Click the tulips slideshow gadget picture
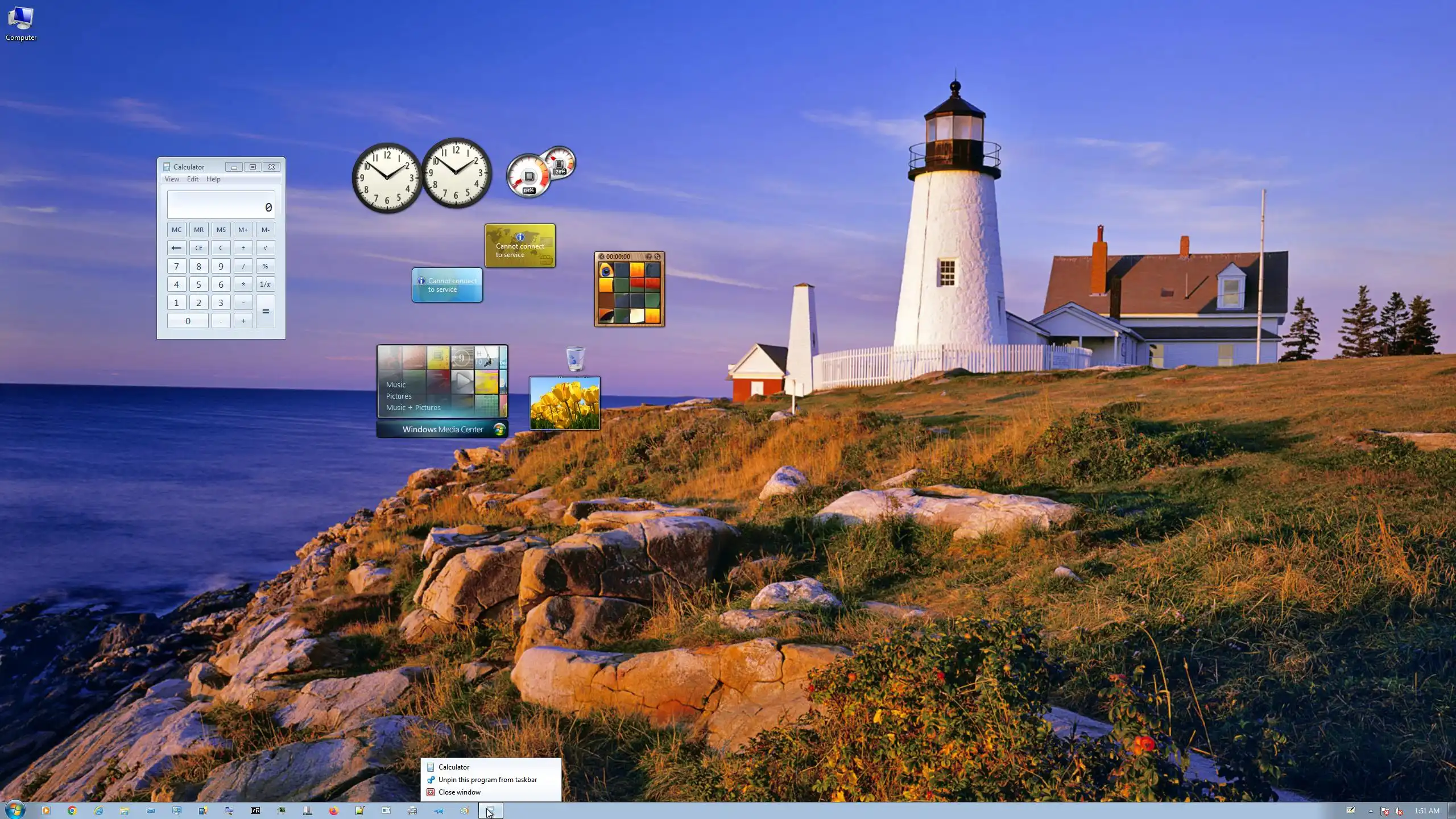1456x819 pixels. coord(564,403)
